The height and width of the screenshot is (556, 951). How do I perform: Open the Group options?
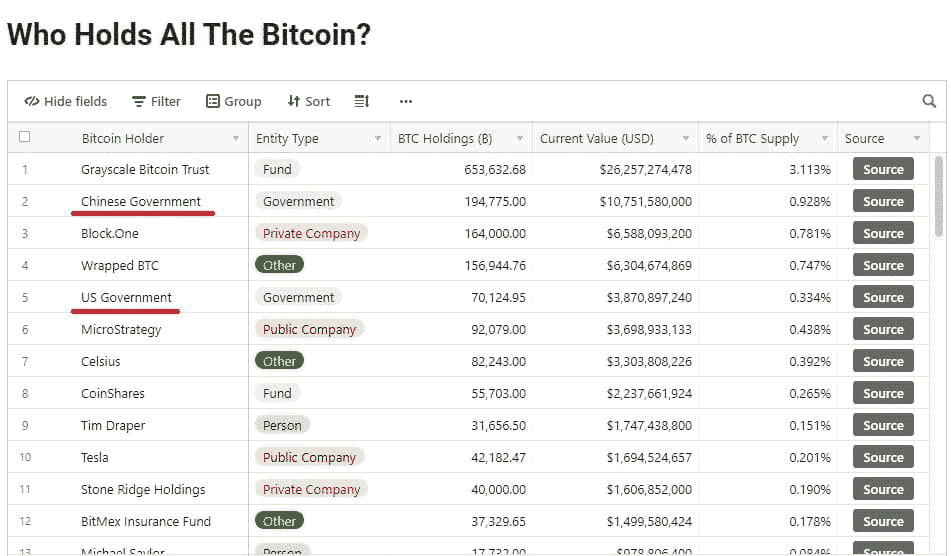(234, 101)
